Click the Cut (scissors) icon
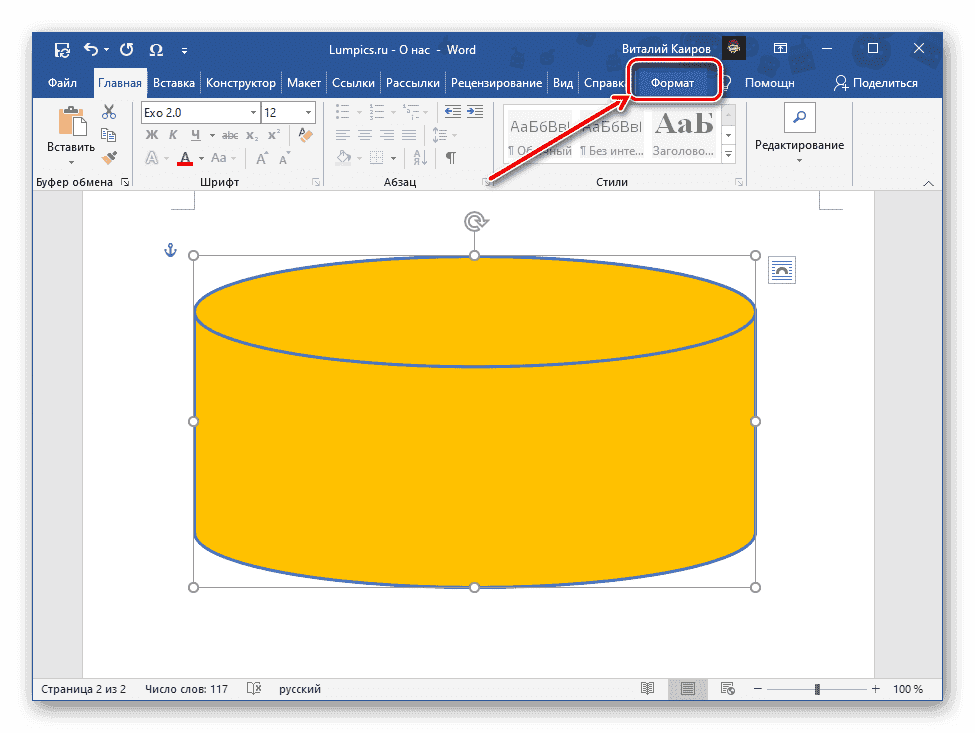Screen dimensions: 975x733 109,110
